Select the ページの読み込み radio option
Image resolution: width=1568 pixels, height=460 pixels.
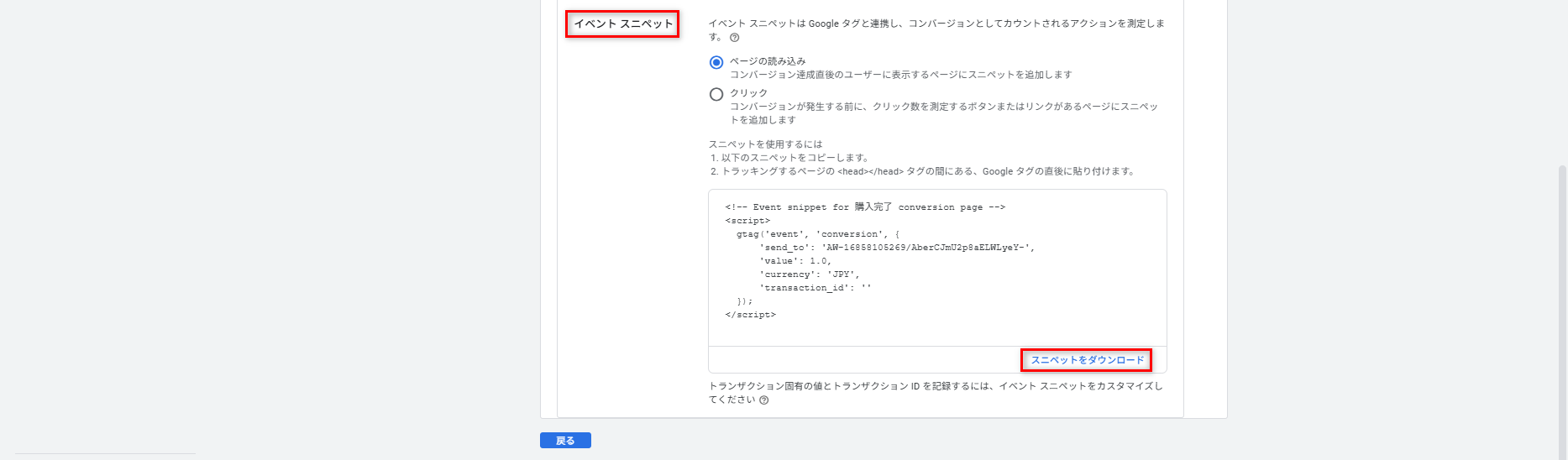716,62
